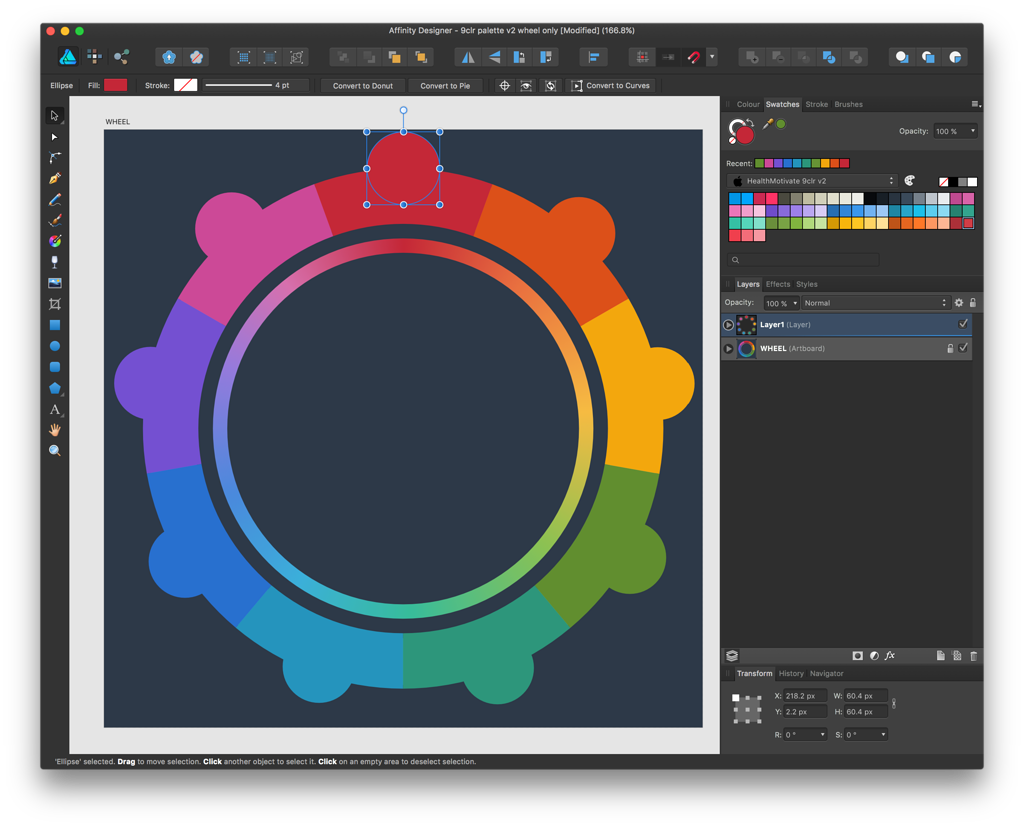Select the Pen tool in the toolbar
This screenshot has width=1024, height=827.
coord(55,178)
